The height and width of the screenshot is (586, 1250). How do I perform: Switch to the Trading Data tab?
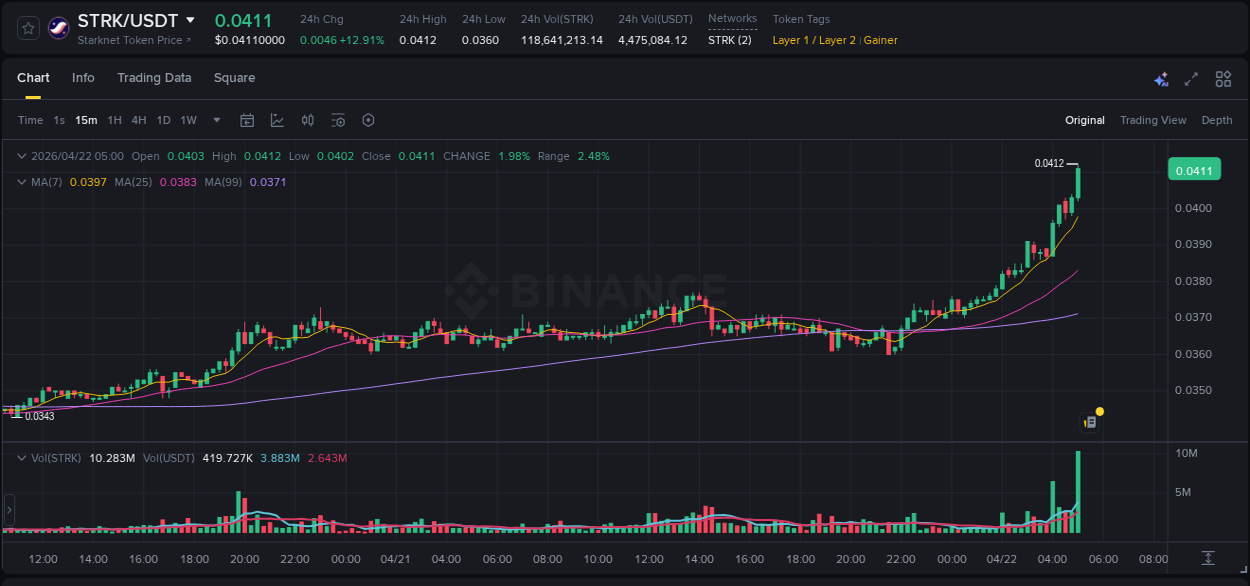154,78
